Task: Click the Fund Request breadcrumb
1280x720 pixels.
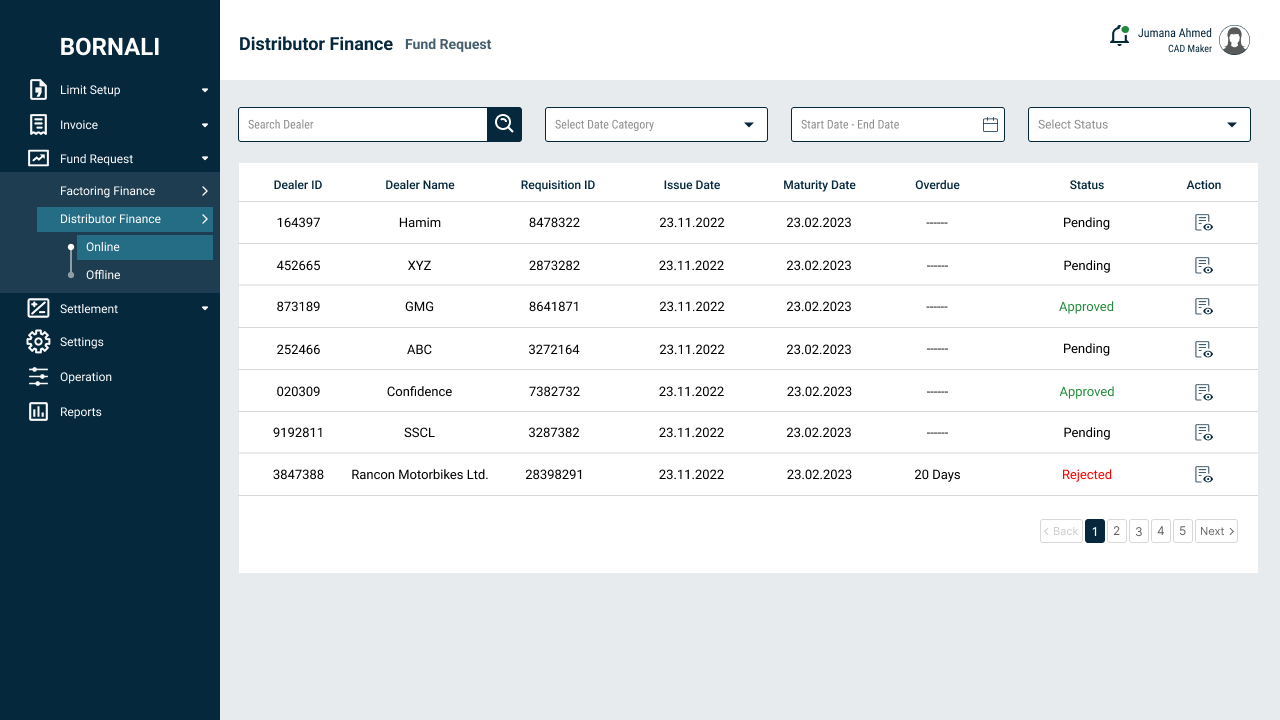Action: [448, 44]
